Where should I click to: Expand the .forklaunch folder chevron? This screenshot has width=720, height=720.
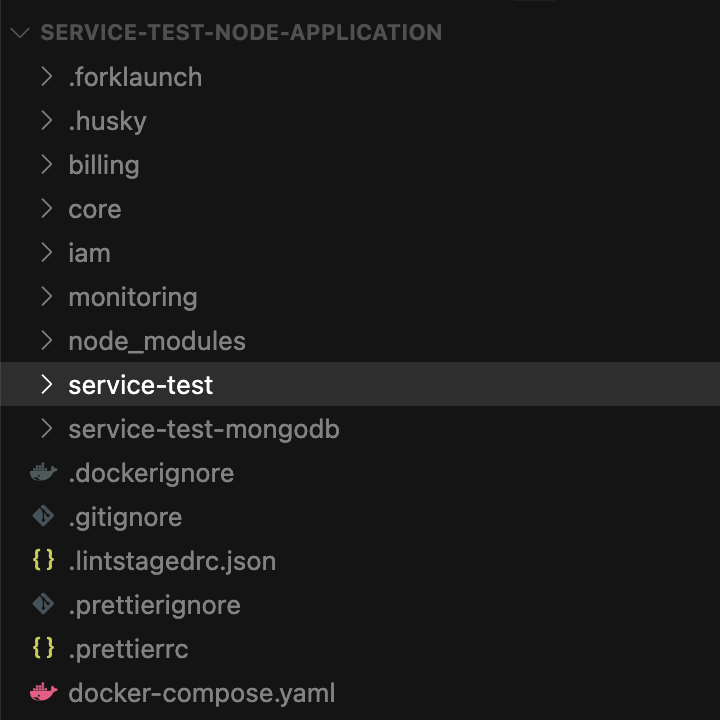click(x=46, y=77)
